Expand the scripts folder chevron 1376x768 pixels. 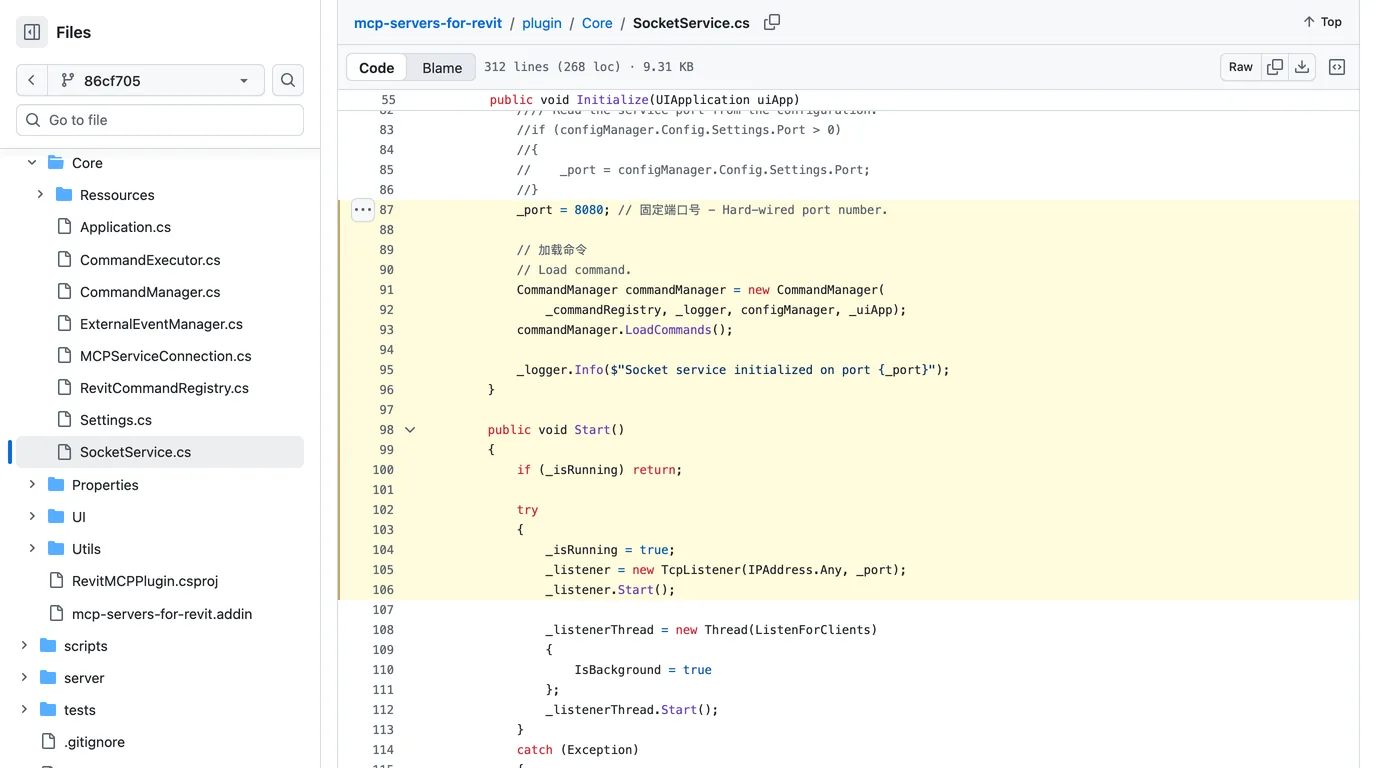click(24, 645)
